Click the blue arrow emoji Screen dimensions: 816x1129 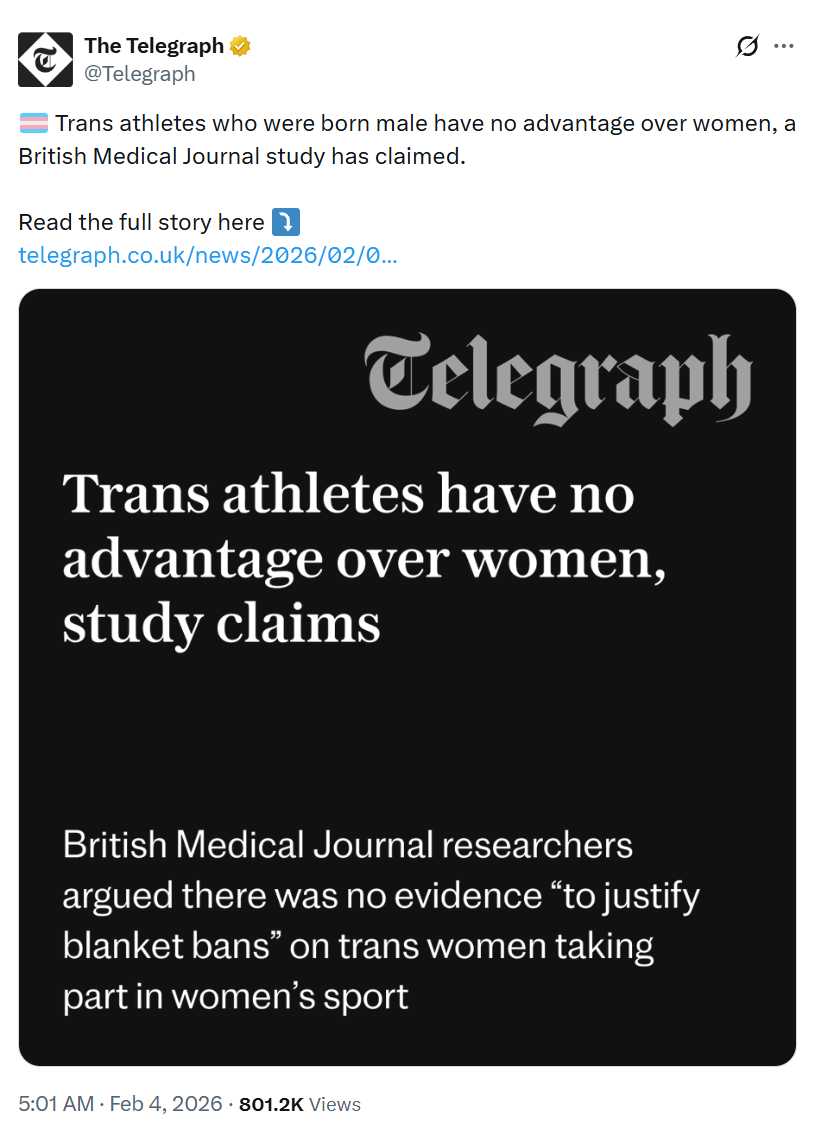(x=286, y=222)
